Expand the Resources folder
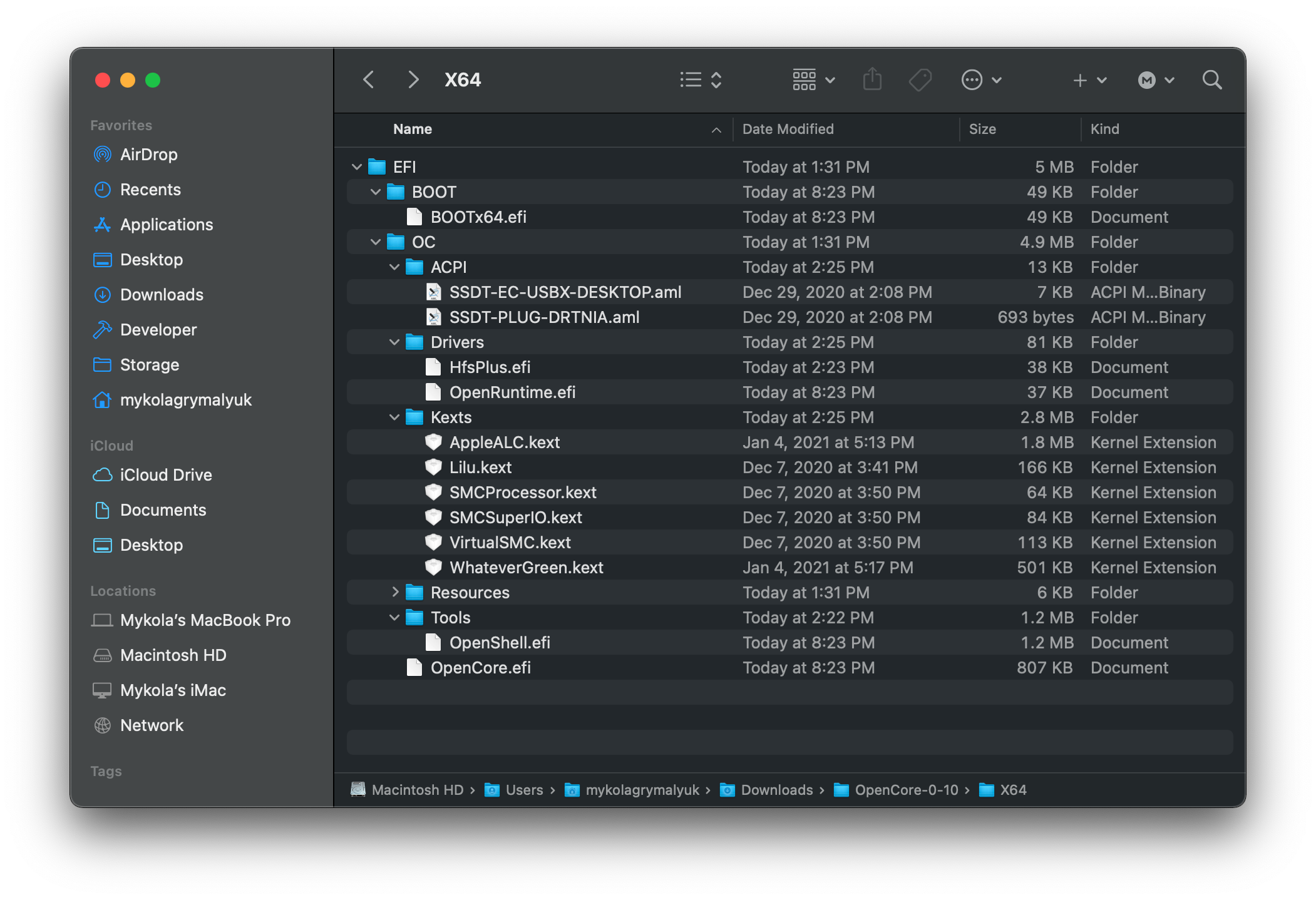This screenshot has height=900, width=1316. 393,591
